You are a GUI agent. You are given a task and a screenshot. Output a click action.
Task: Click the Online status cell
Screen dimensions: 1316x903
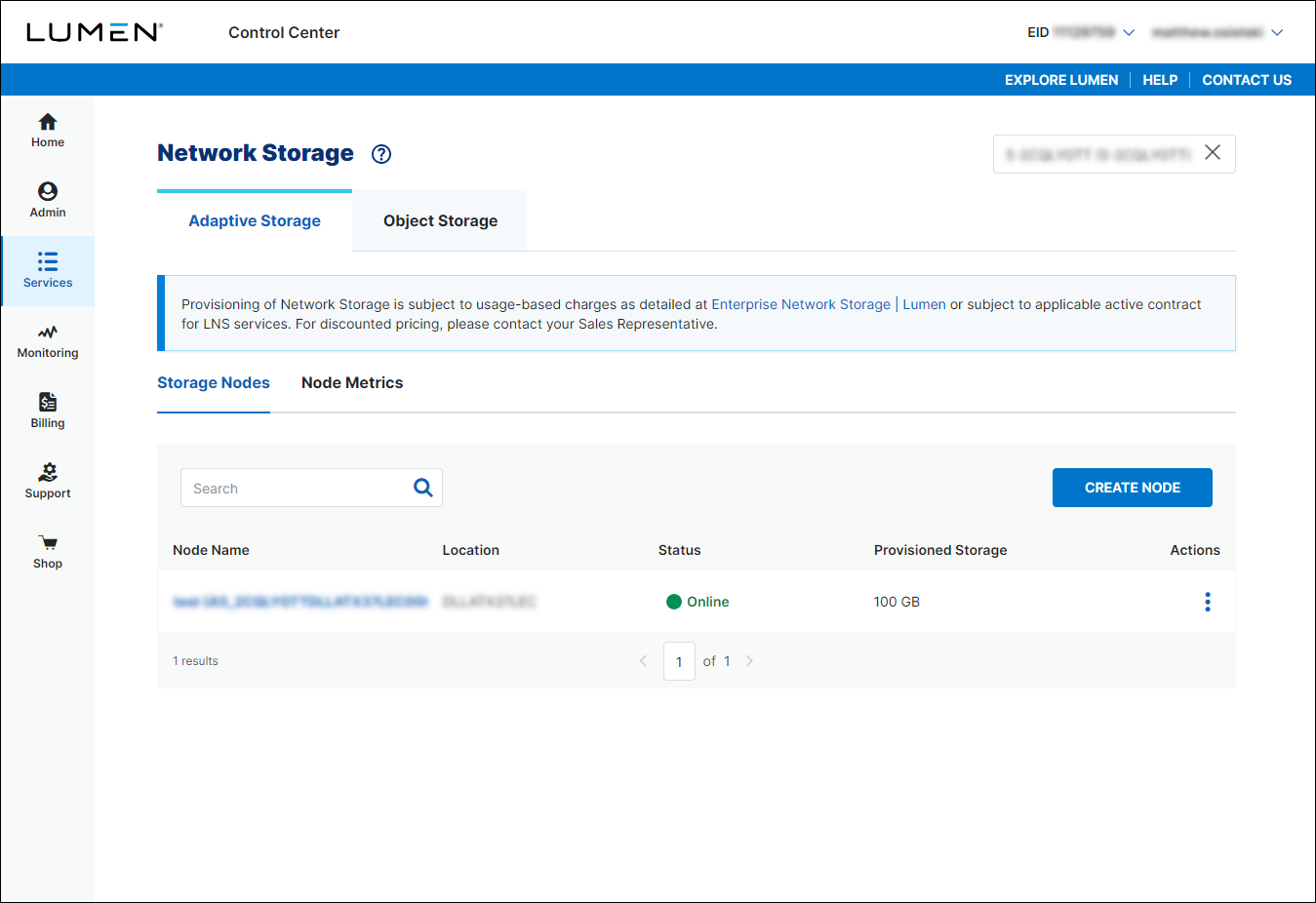tap(698, 602)
